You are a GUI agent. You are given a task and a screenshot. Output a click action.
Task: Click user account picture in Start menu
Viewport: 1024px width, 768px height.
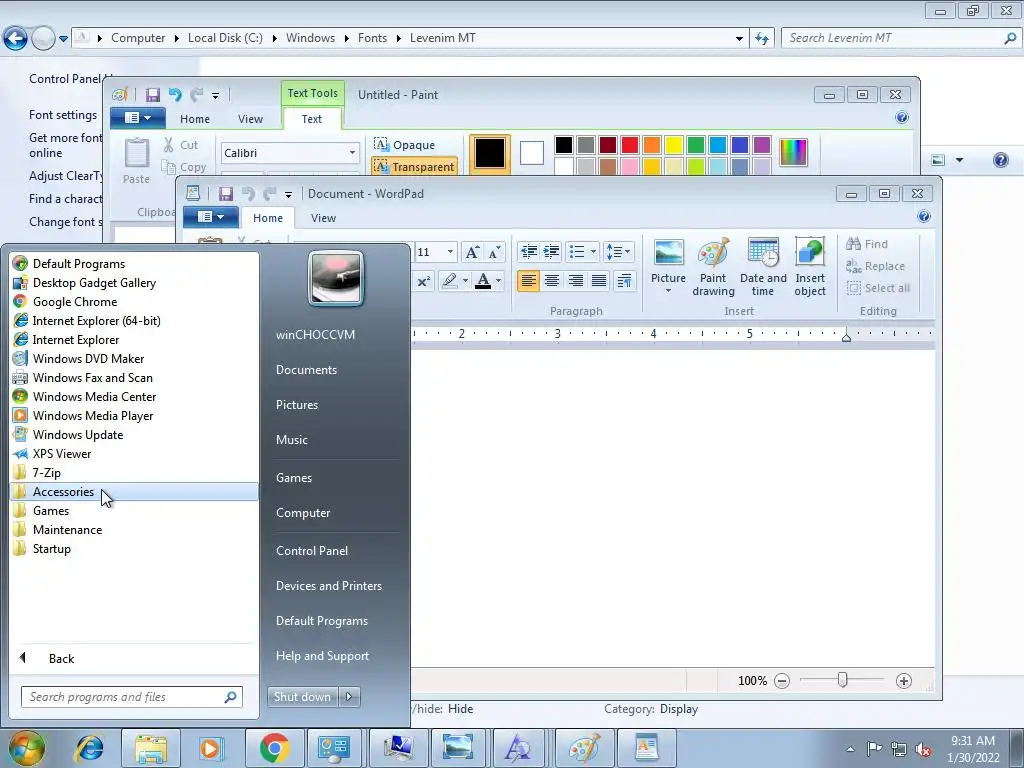pyautogui.click(x=336, y=279)
